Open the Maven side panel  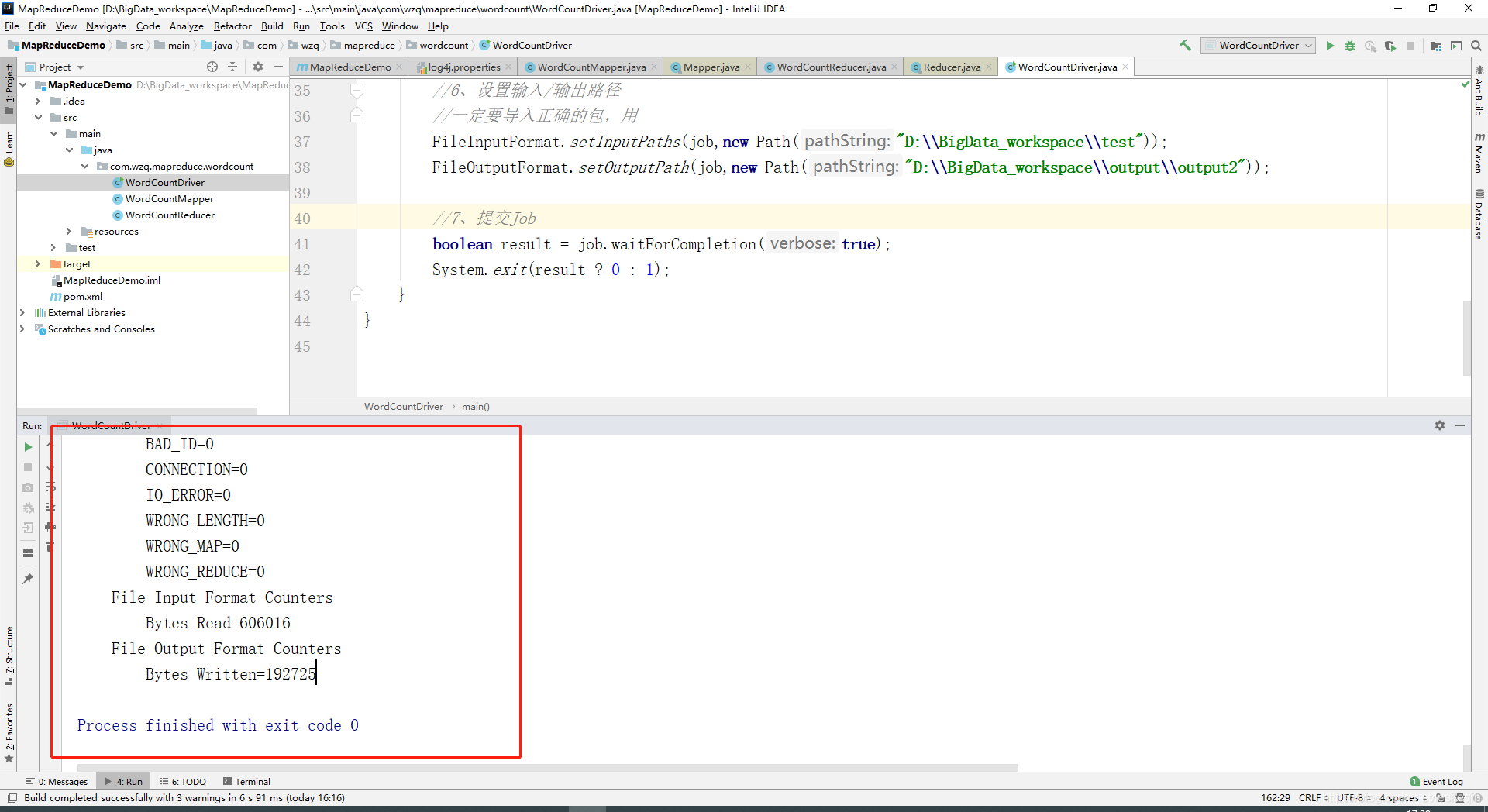point(1479,152)
